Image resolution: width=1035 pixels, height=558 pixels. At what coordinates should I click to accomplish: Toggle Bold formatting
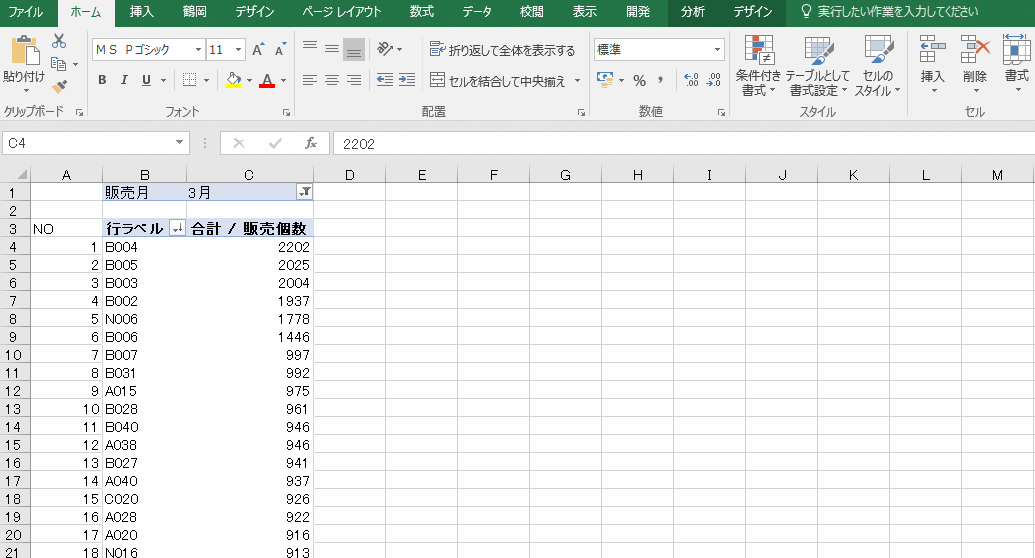click(102, 80)
